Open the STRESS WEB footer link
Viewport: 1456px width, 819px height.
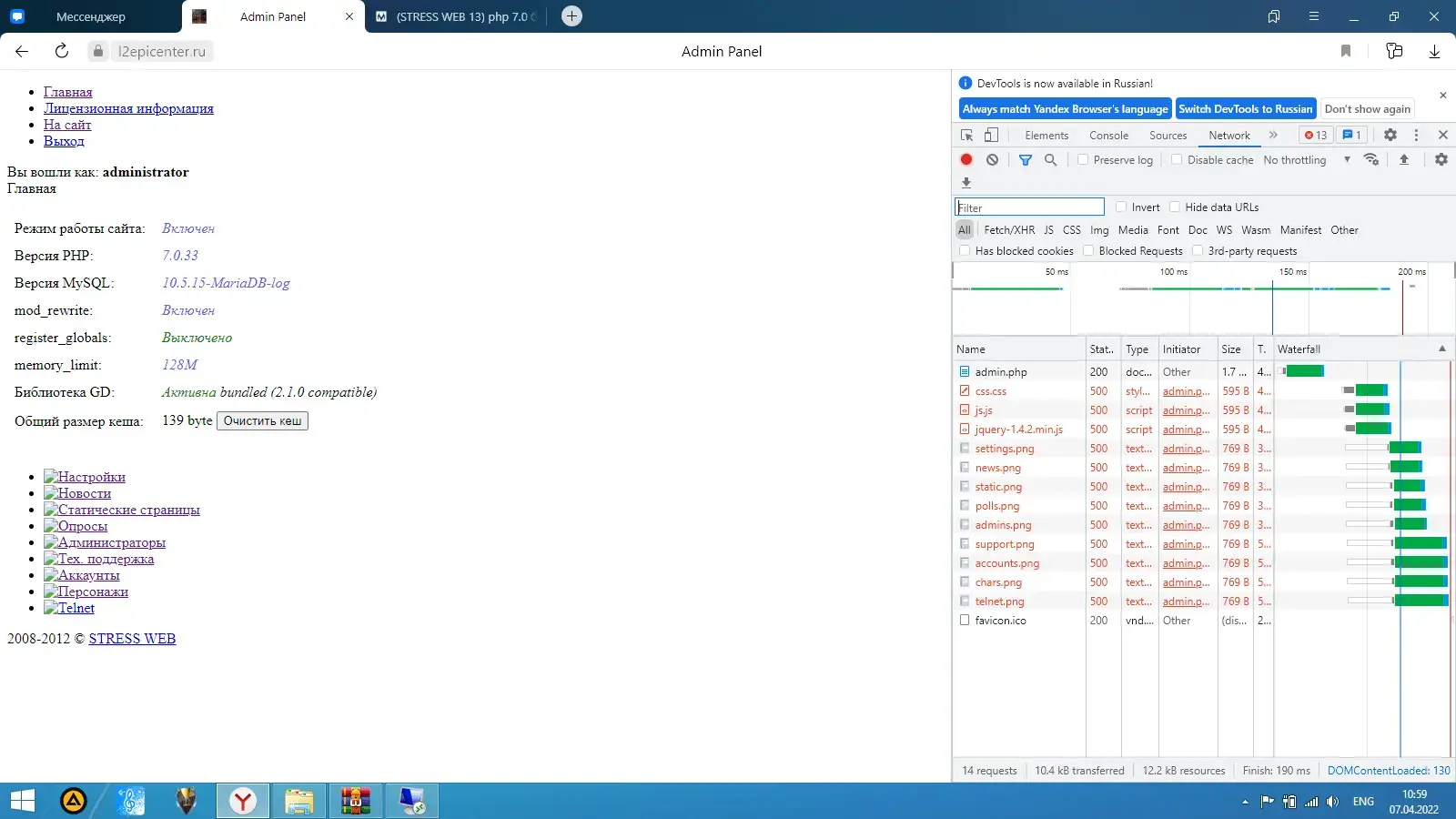coord(132,639)
